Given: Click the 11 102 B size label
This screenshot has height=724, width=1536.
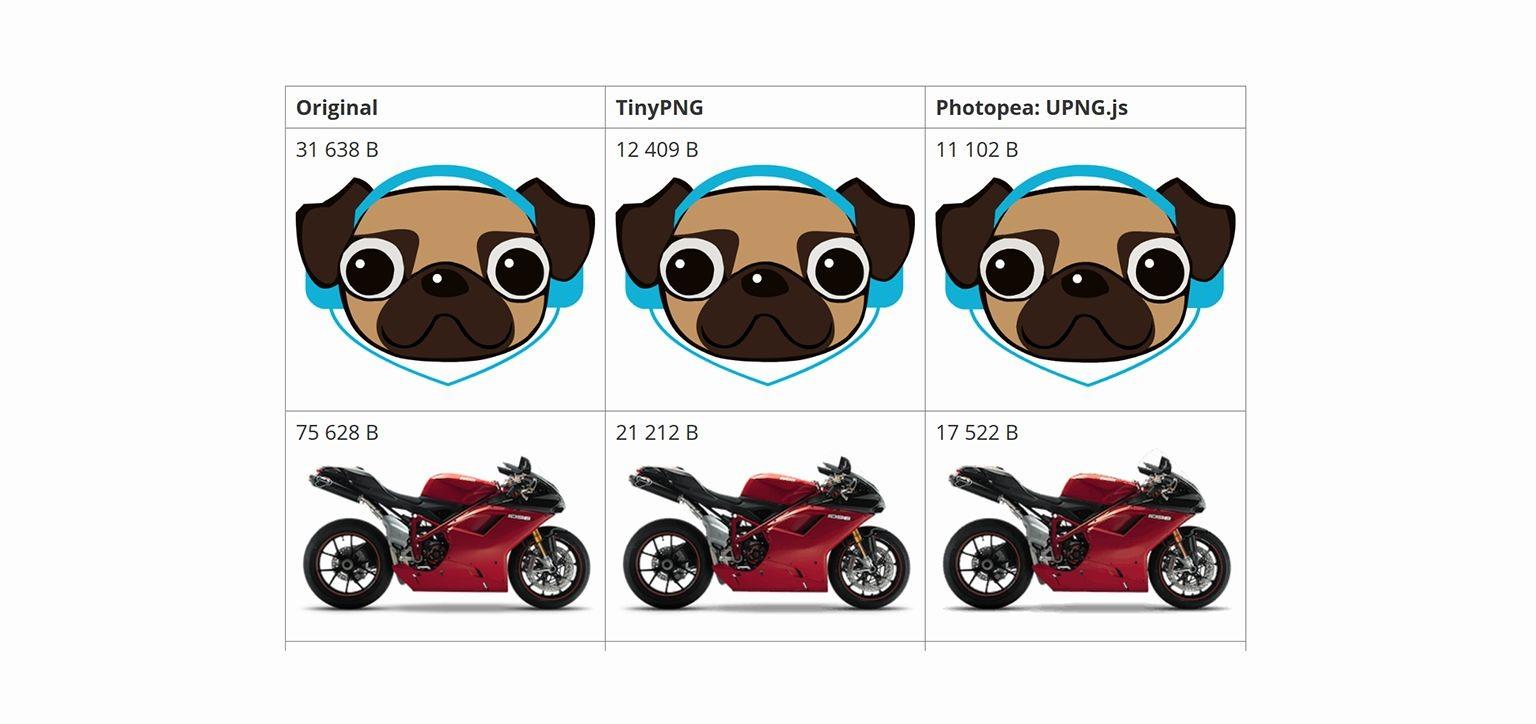Looking at the screenshot, I should tap(977, 150).
